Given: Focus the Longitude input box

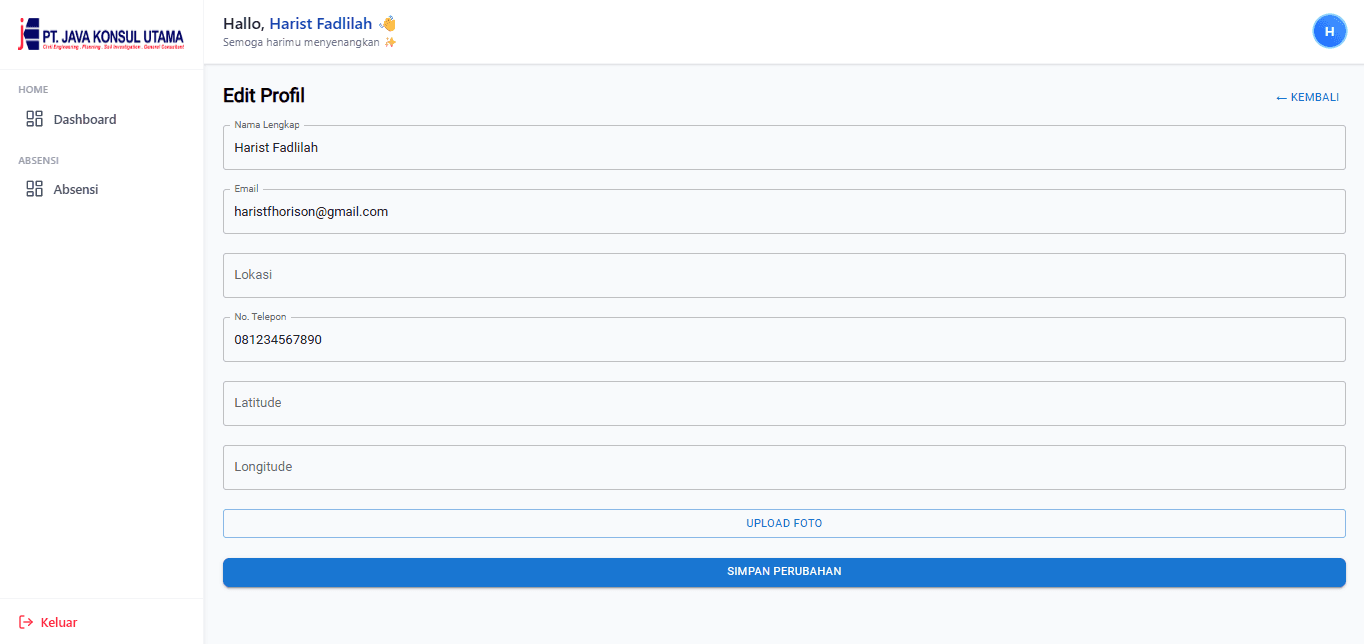Looking at the screenshot, I should pyautogui.click(x=784, y=466).
